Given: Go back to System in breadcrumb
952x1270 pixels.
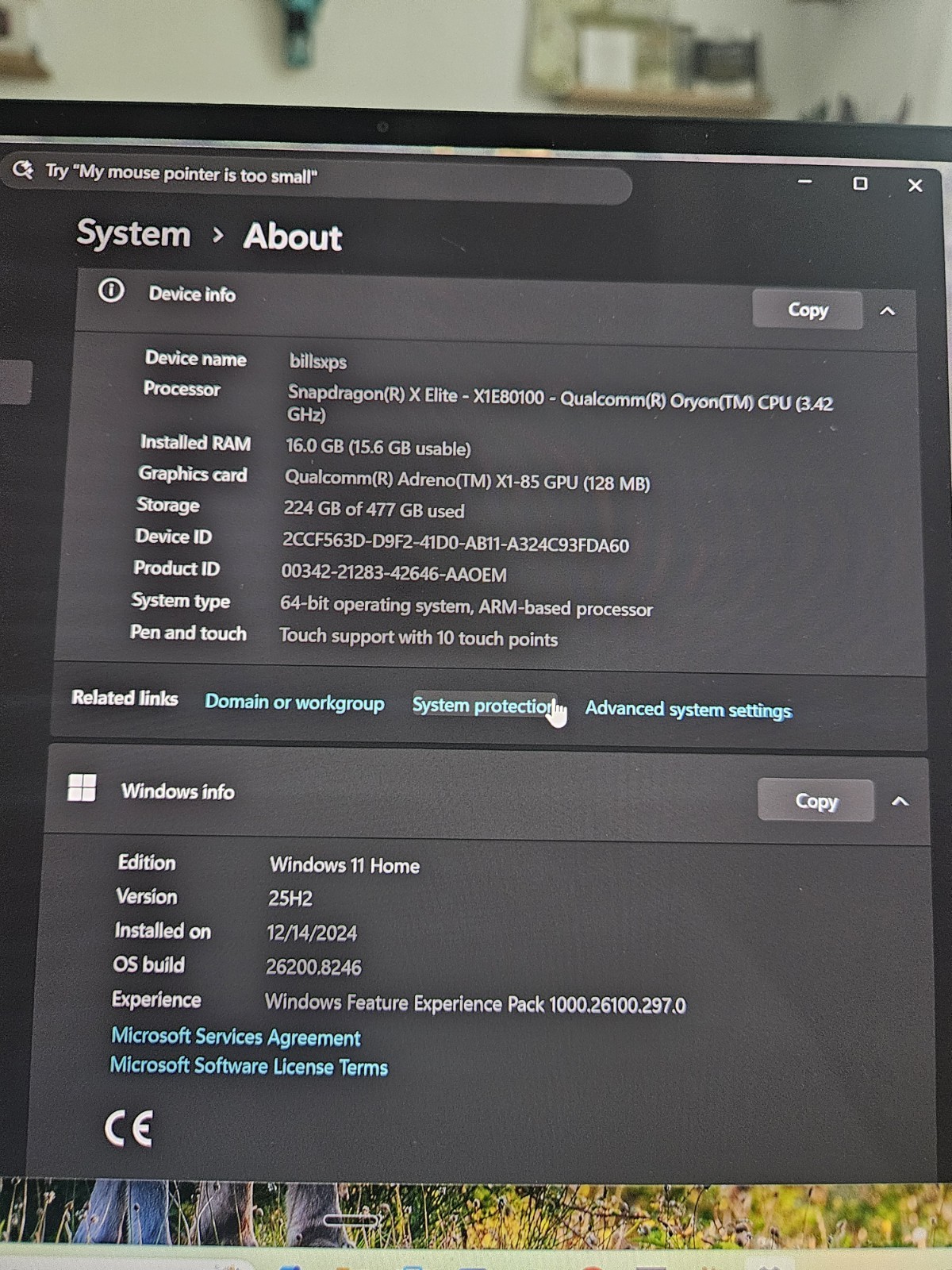Looking at the screenshot, I should click(x=133, y=233).
